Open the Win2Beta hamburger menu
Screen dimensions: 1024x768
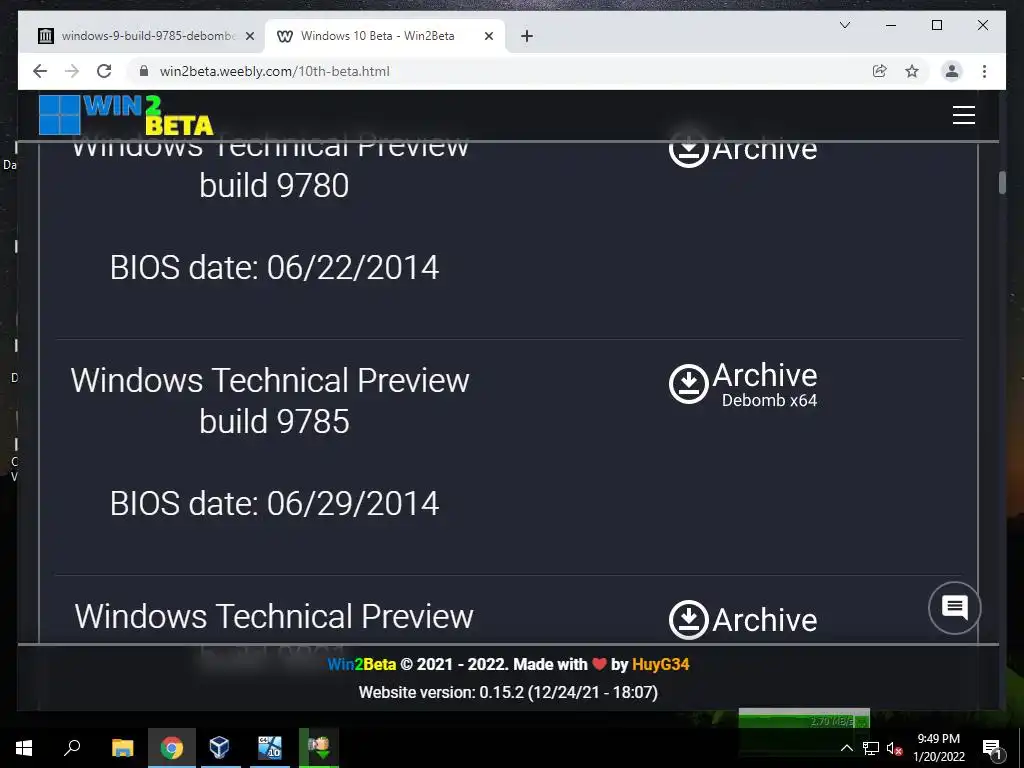(963, 115)
